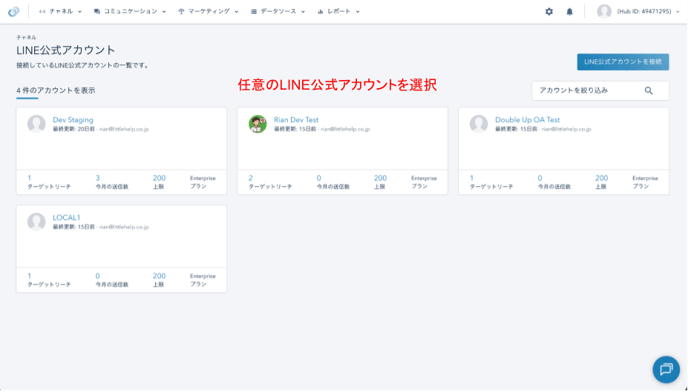Expand the Hub ID account dropdown

pos(648,12)
